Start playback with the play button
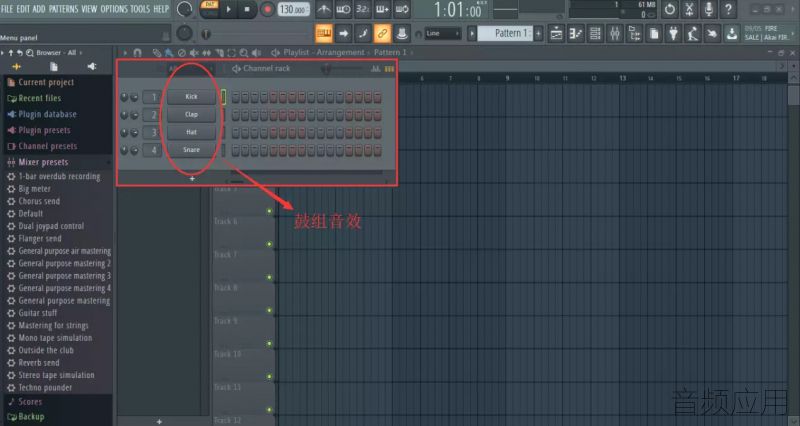 [x=229, y=9]
